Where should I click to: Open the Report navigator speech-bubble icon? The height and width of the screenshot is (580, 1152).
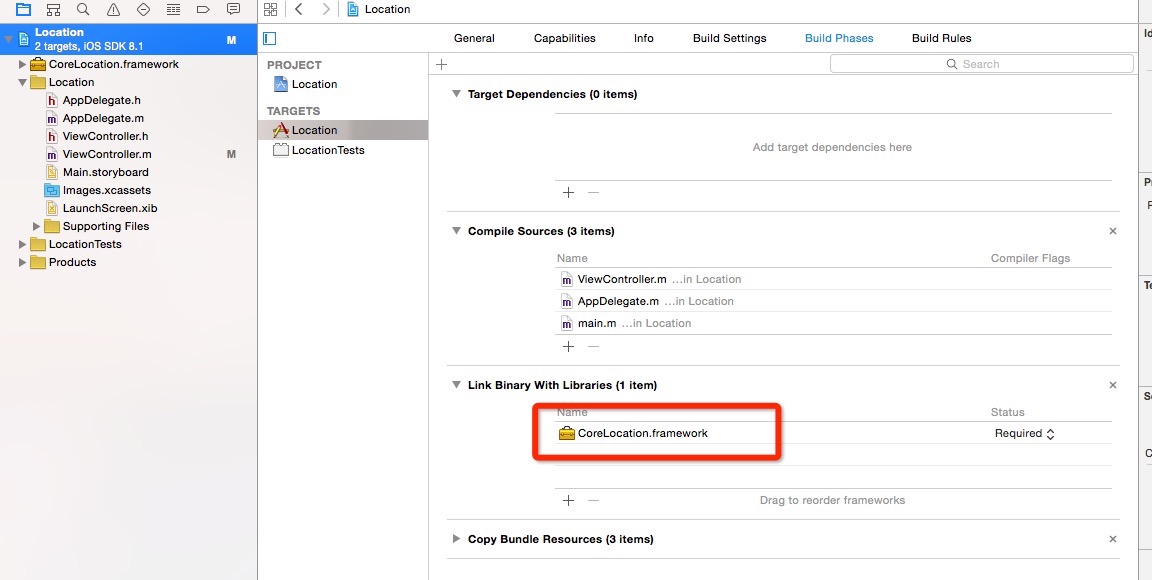(233, 9)
